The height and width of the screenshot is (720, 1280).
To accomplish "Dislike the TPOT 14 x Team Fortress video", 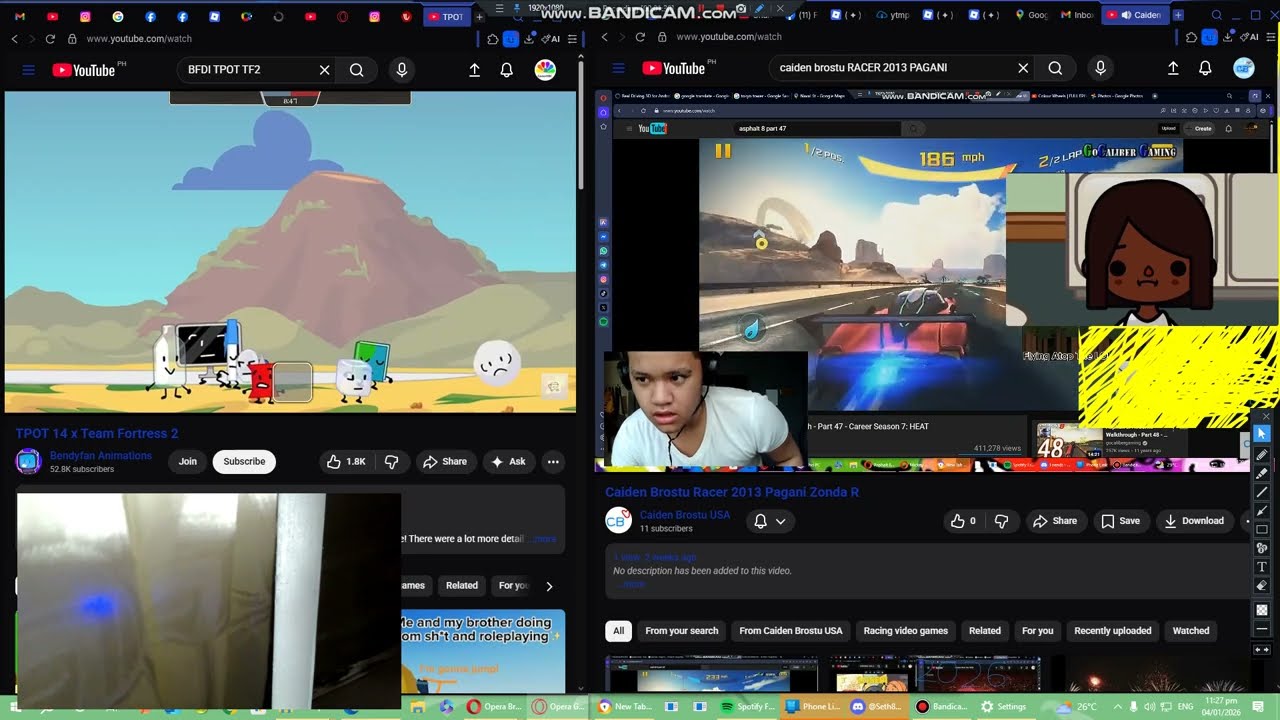I will [x=391, y=462].
